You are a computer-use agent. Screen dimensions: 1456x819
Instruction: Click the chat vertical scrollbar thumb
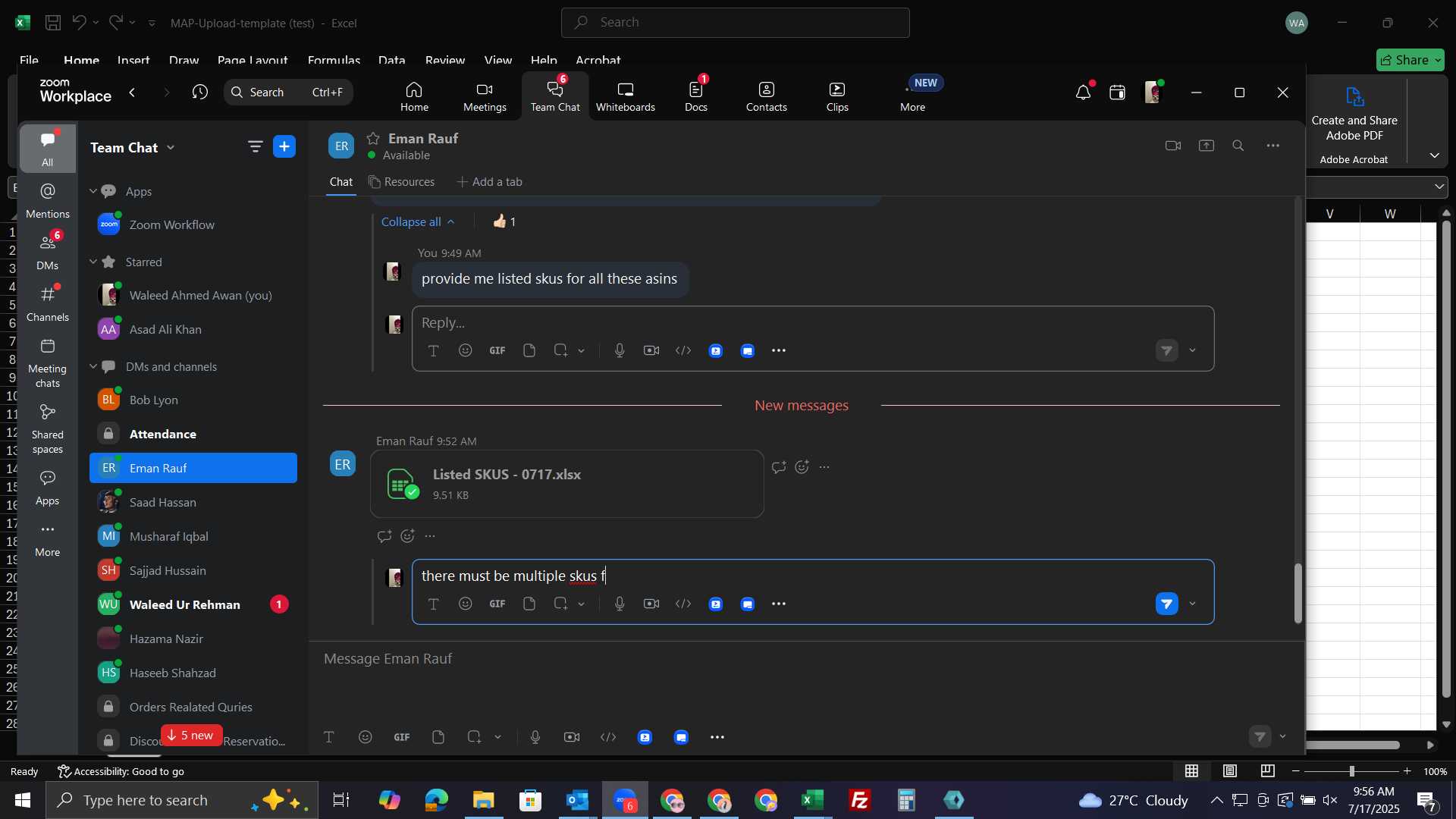1298,594
